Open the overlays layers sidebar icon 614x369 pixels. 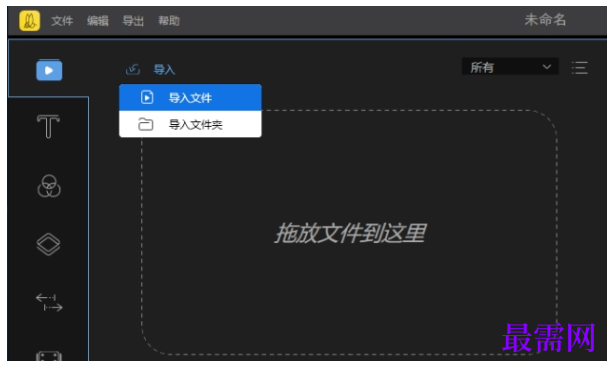(49, 244)
